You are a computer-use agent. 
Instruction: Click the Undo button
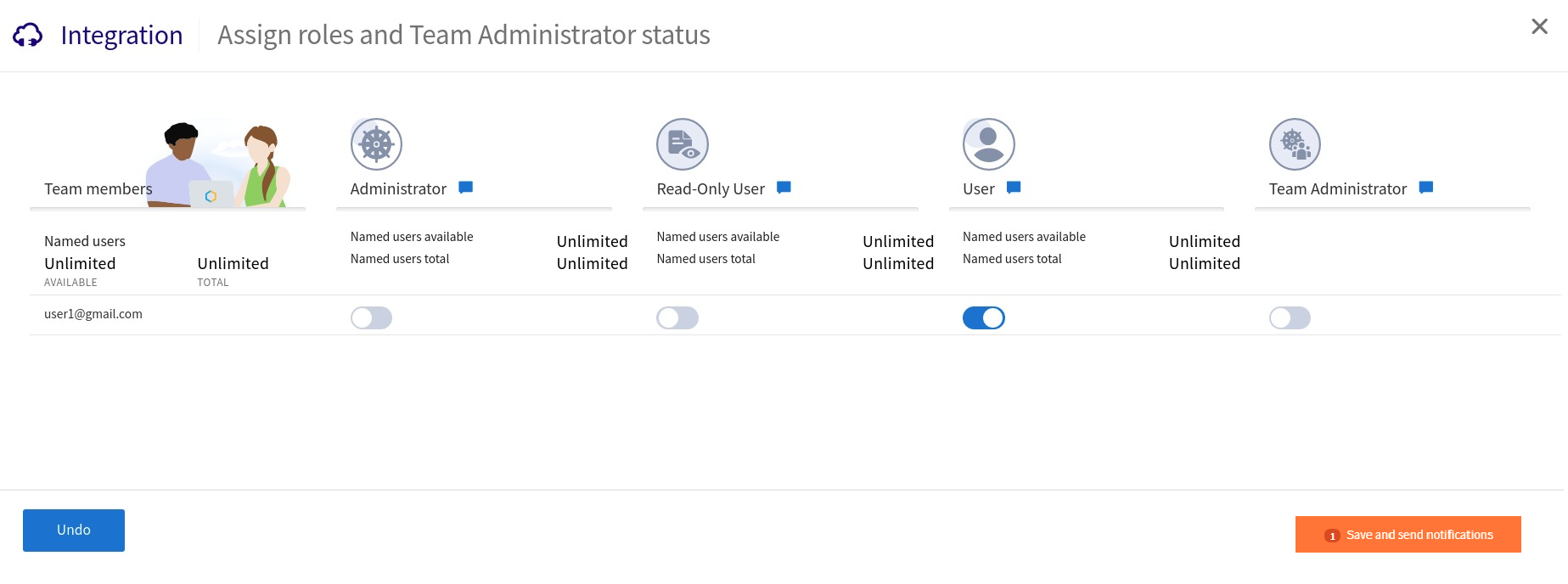[74, 531]
